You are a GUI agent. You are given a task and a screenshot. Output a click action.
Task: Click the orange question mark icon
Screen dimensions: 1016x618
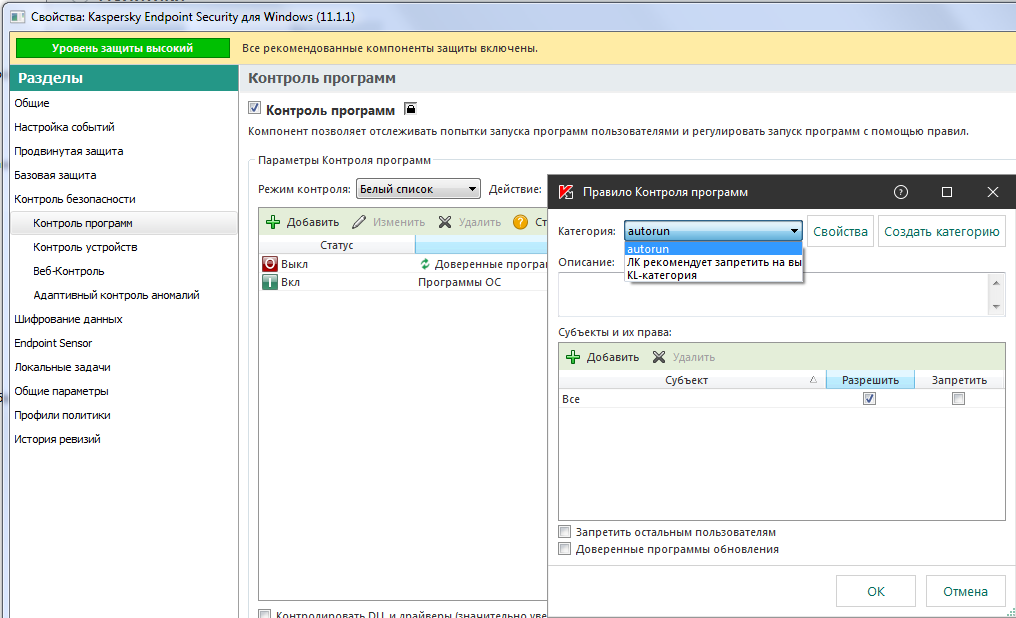(x=520, y=222)
